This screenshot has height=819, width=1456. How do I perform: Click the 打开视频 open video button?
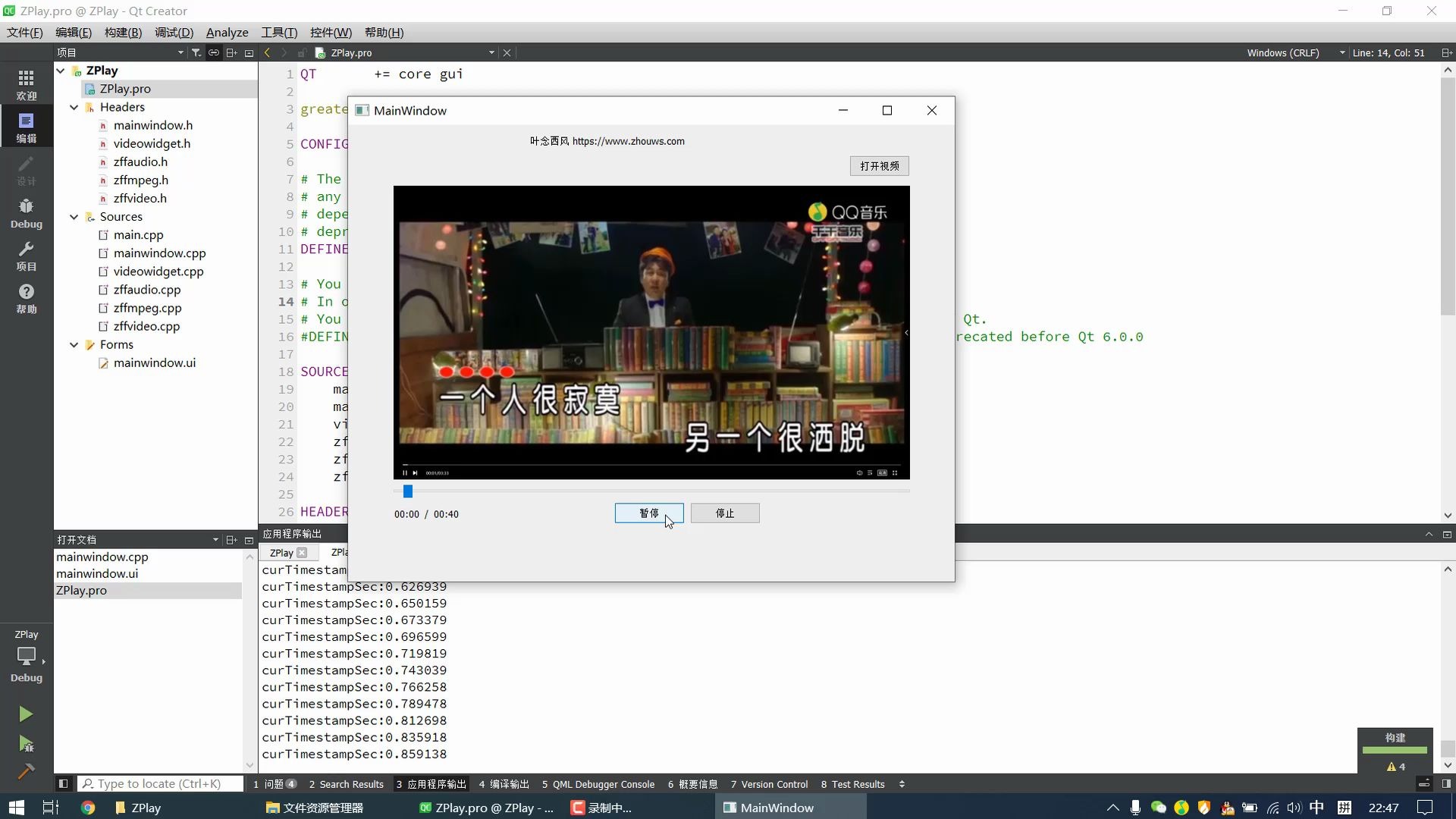click(x=880, y=166)
